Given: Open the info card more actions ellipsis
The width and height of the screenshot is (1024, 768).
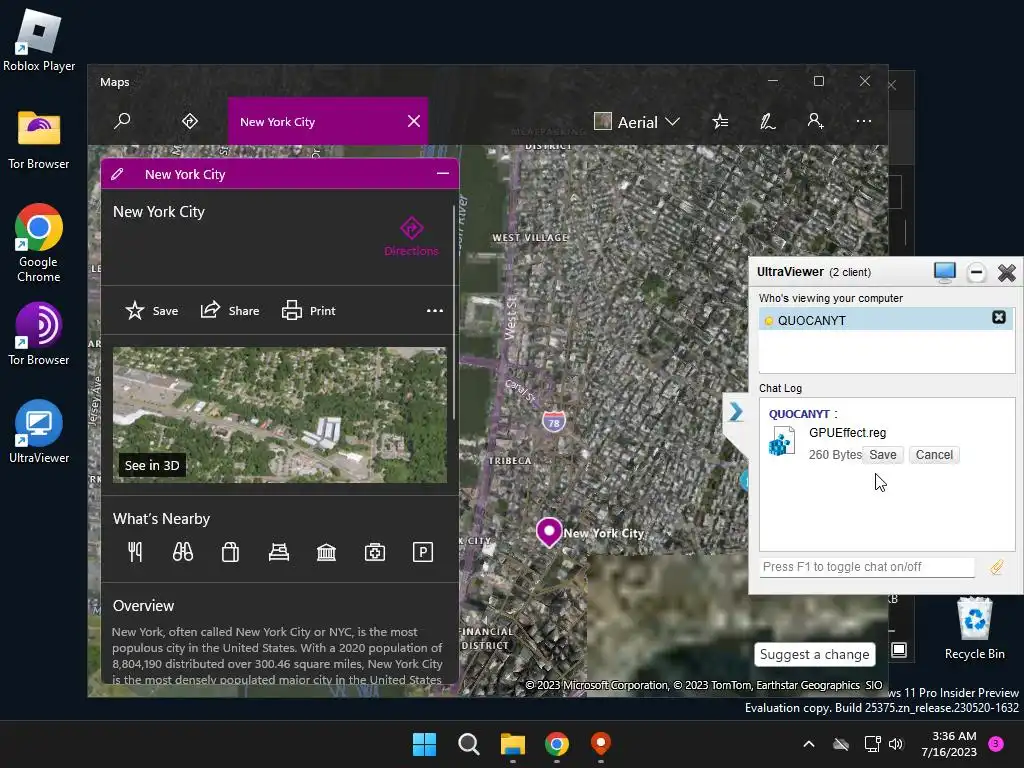Looking at the screenshot, I should click(434, 311).
